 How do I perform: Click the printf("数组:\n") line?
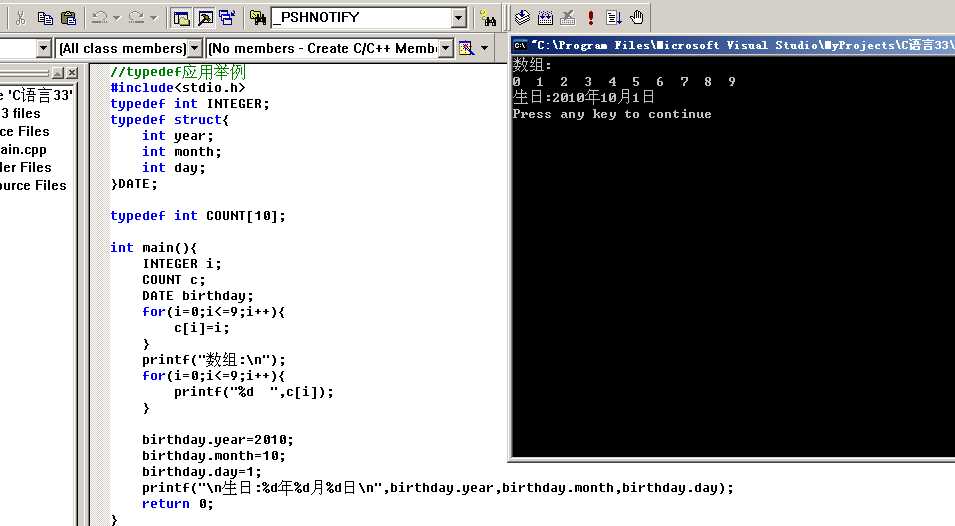tap(214, 359)
